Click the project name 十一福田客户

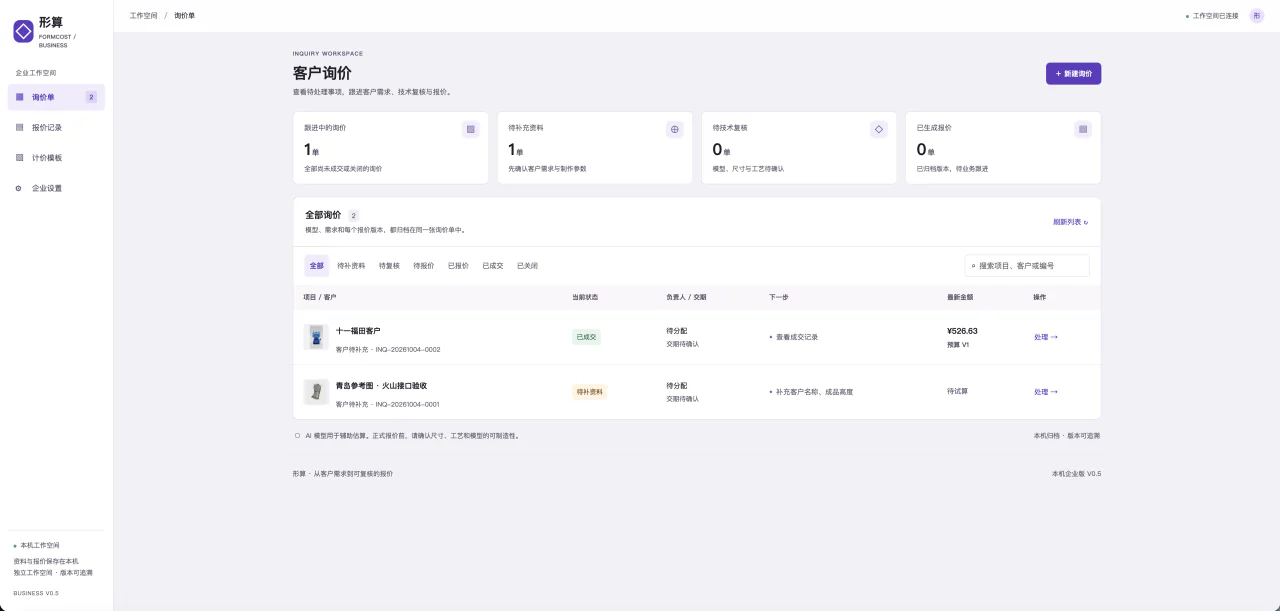click(x=358, y=331)
